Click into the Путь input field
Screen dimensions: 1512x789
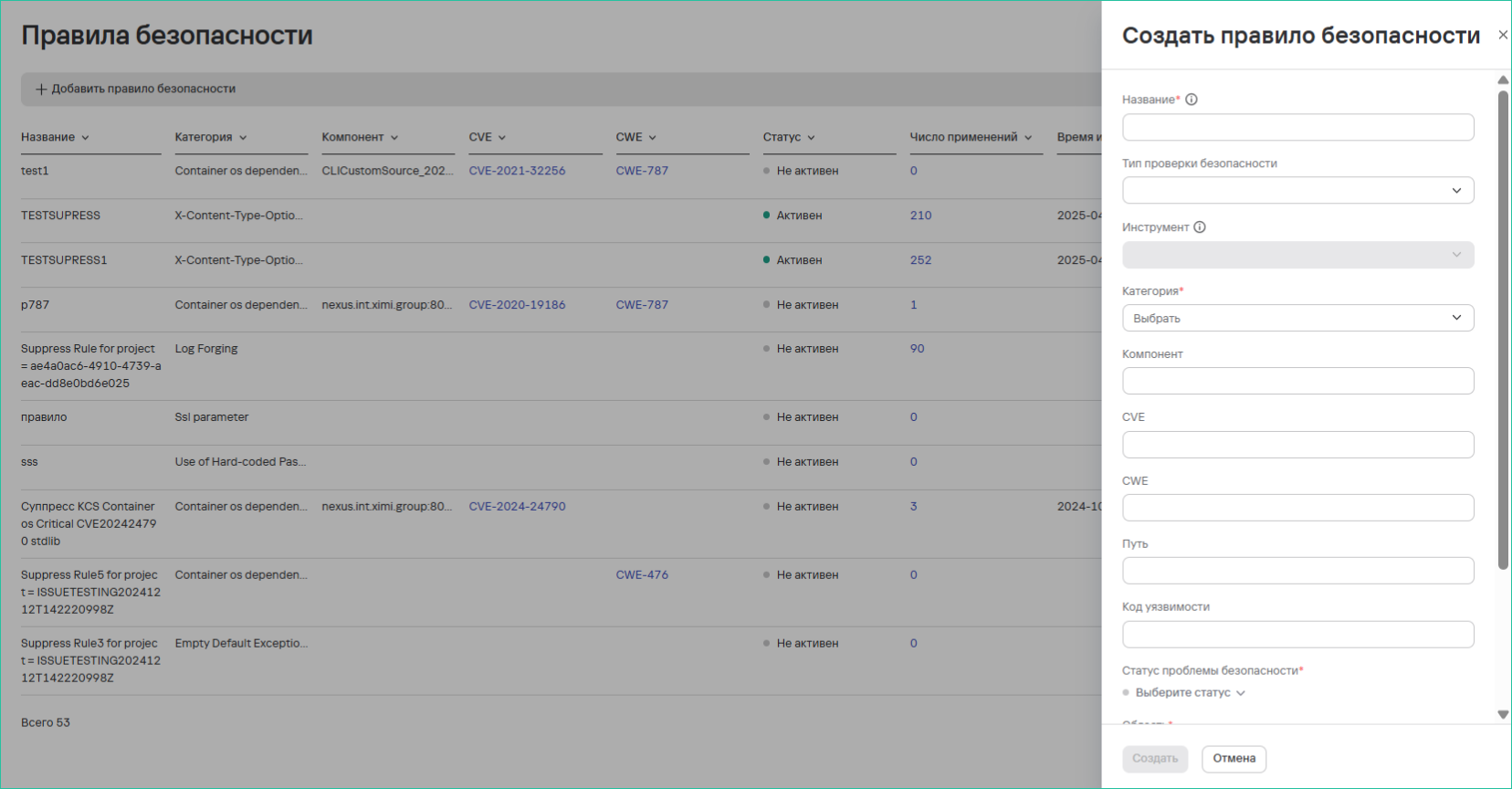coord(1297,571)
